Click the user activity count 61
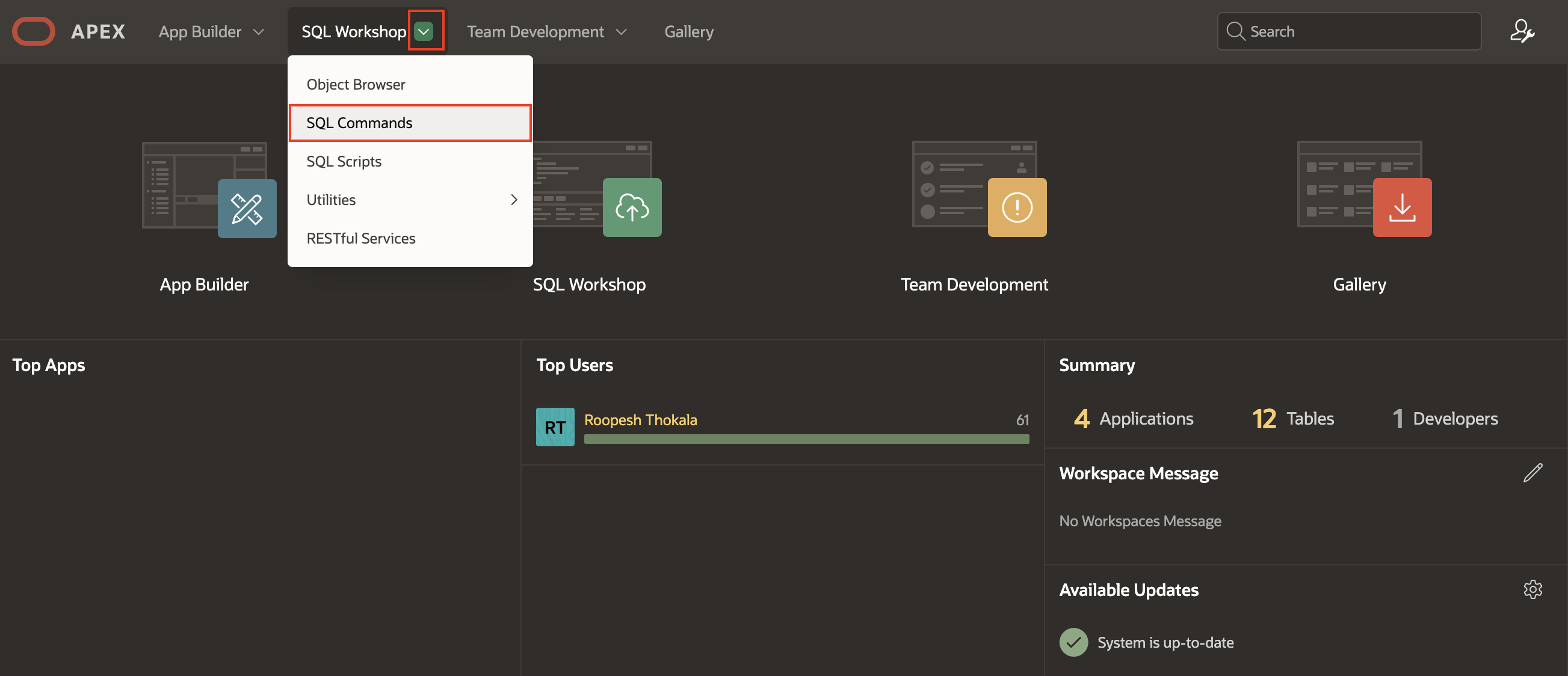1568x676 pixels. pos(1022,419)
